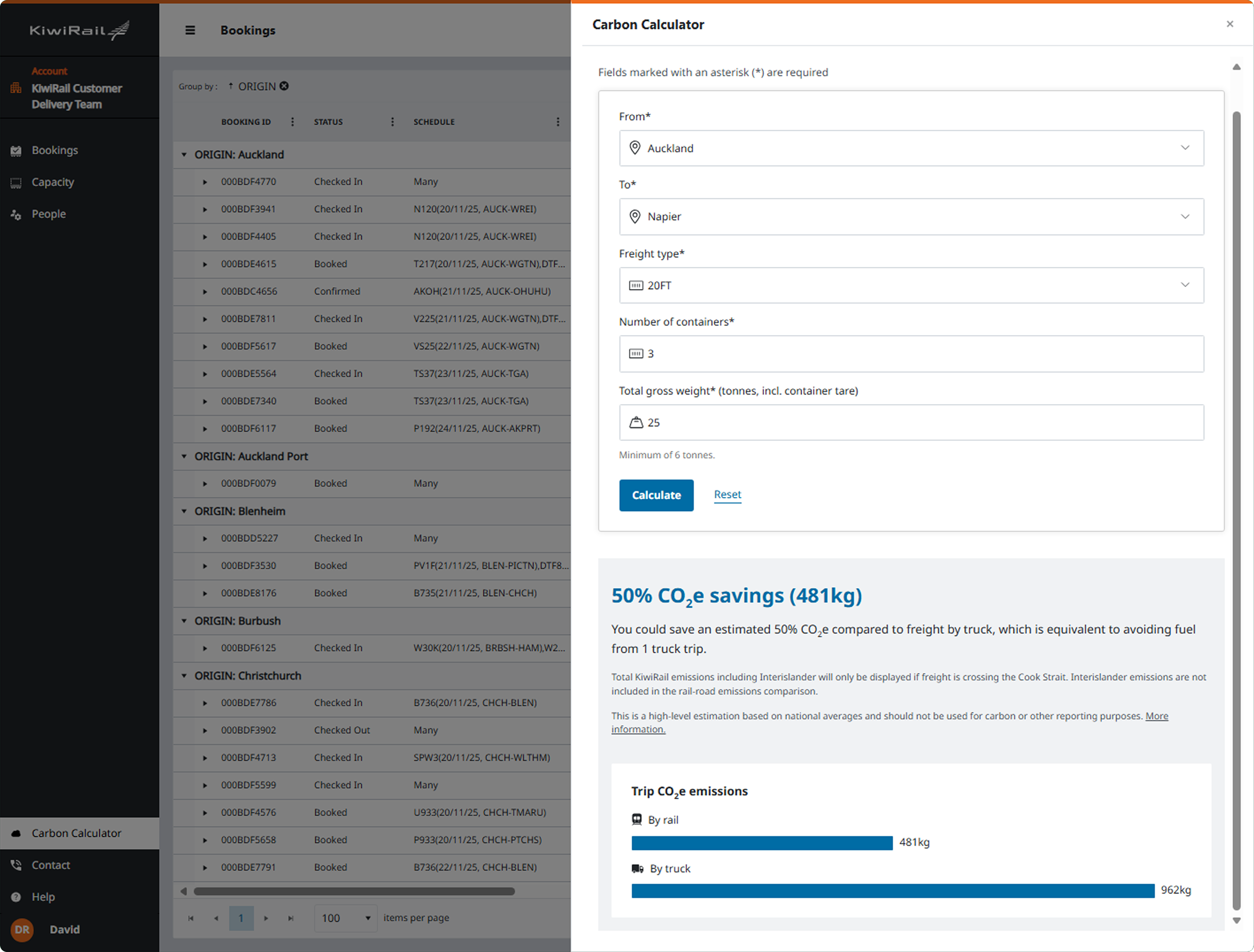The image size is (1254, 952).
Task: Collapse the ORIGIN: Christchurch group
Action: [x=184, y=675]
